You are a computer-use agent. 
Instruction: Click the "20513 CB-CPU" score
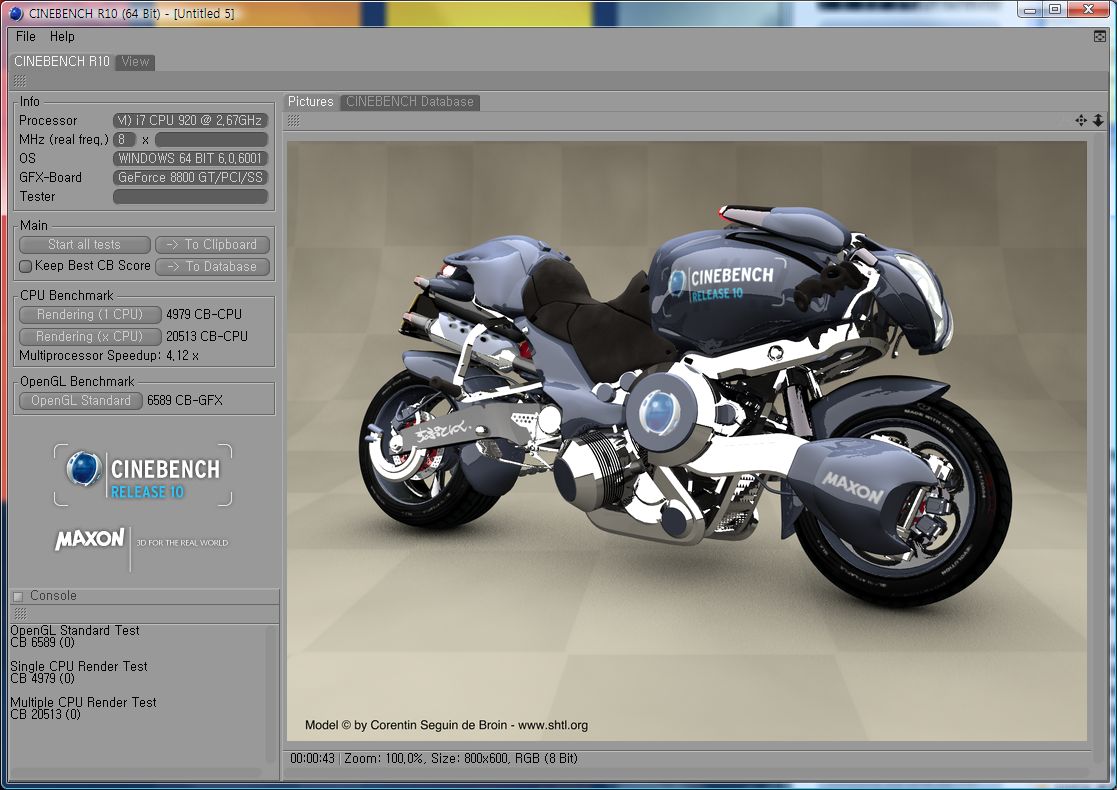[207, 336]
